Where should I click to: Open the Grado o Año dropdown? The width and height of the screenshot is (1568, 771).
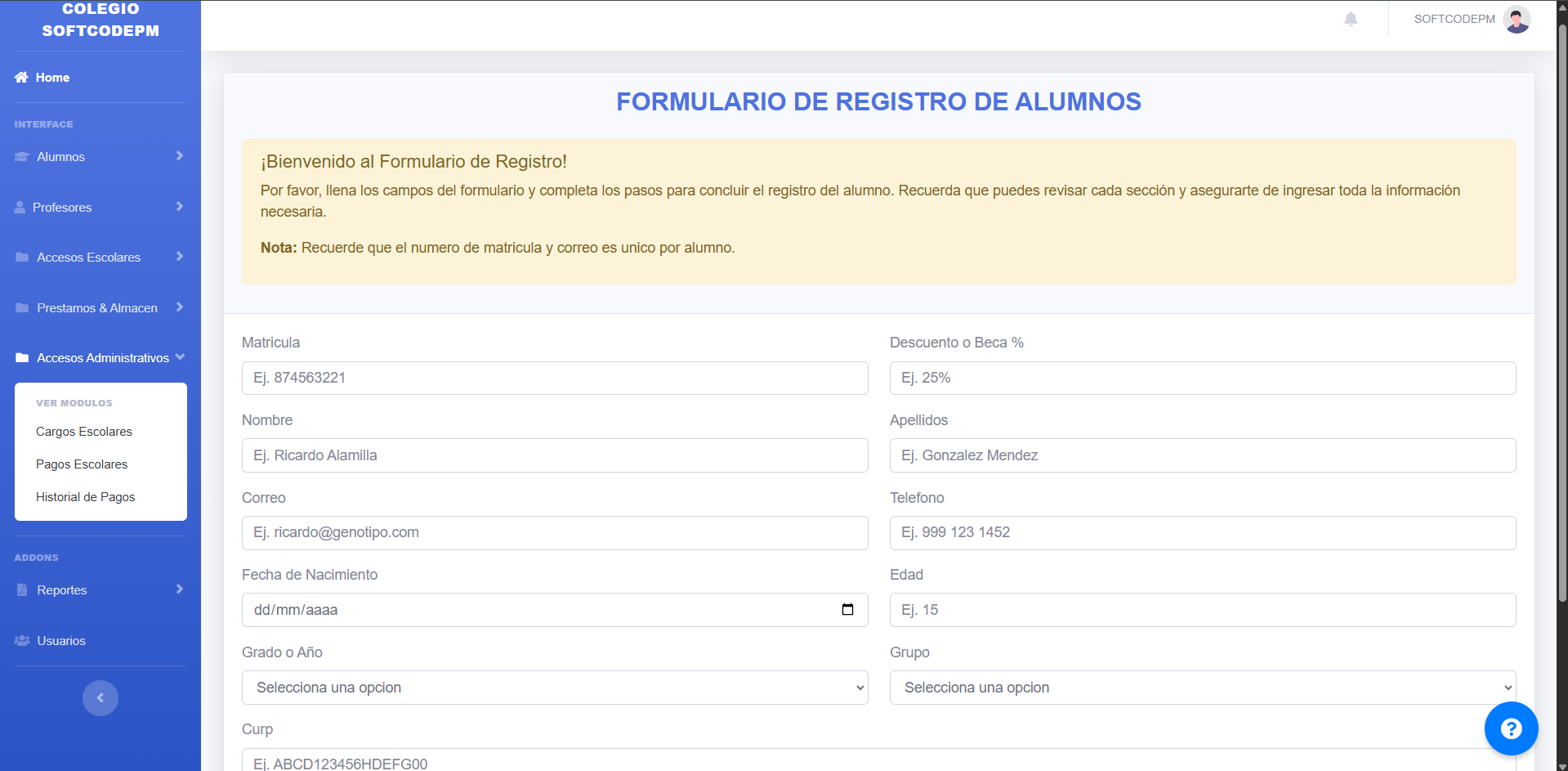554,688
